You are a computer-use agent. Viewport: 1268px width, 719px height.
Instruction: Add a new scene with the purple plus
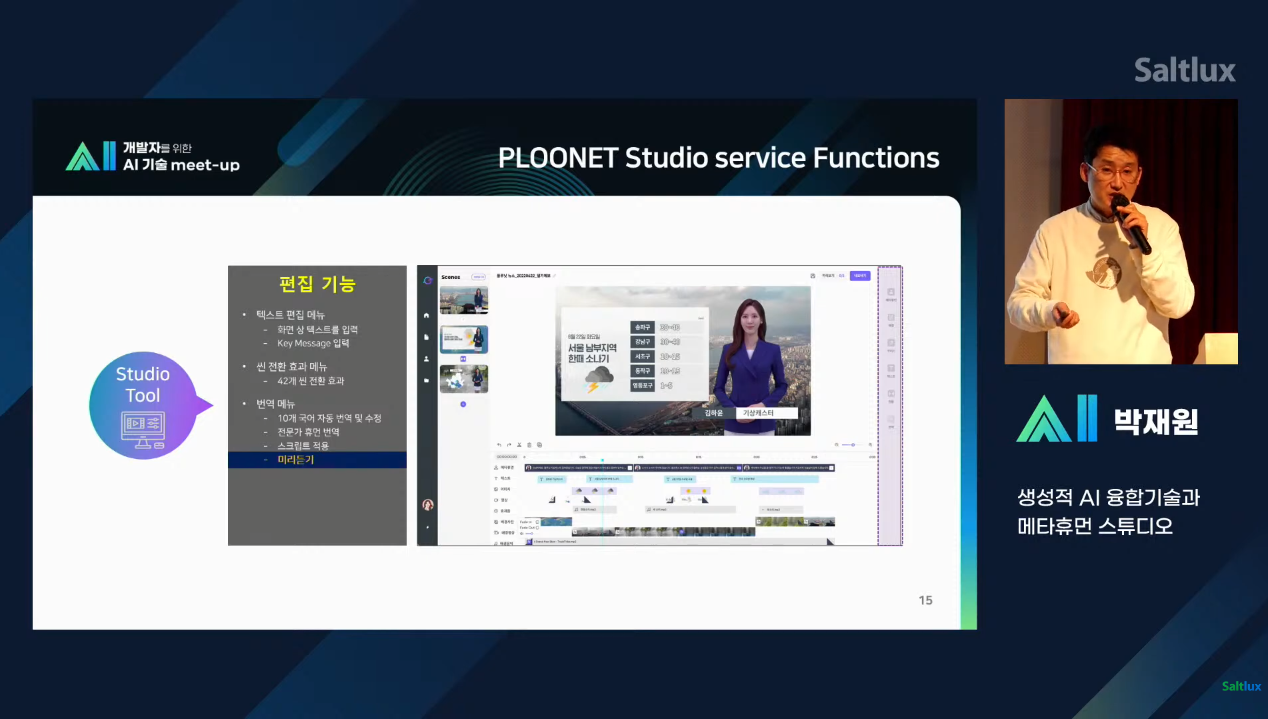pos(463,404)
